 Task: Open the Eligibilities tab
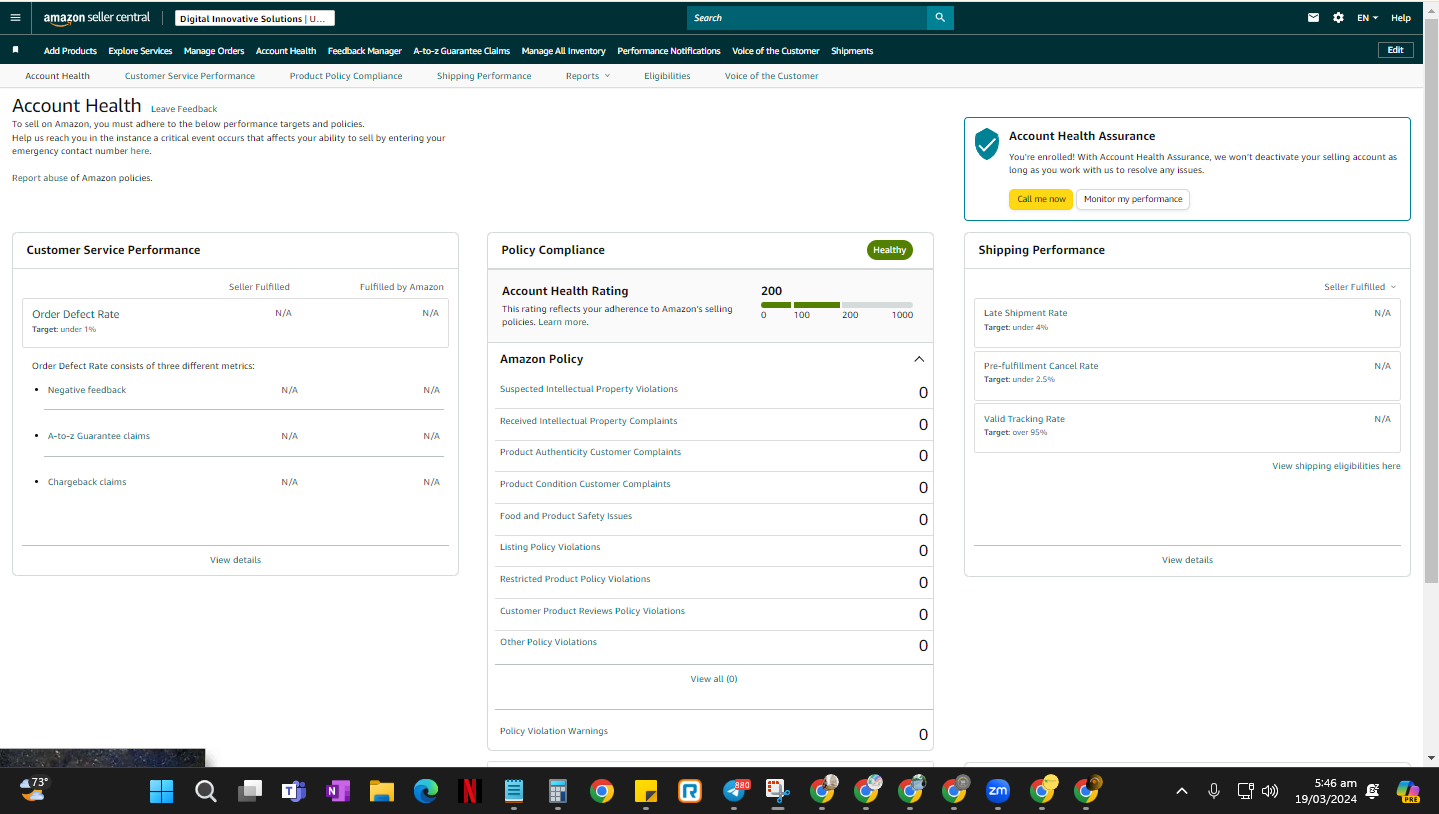pyautogui.click(x=667, y=76)
